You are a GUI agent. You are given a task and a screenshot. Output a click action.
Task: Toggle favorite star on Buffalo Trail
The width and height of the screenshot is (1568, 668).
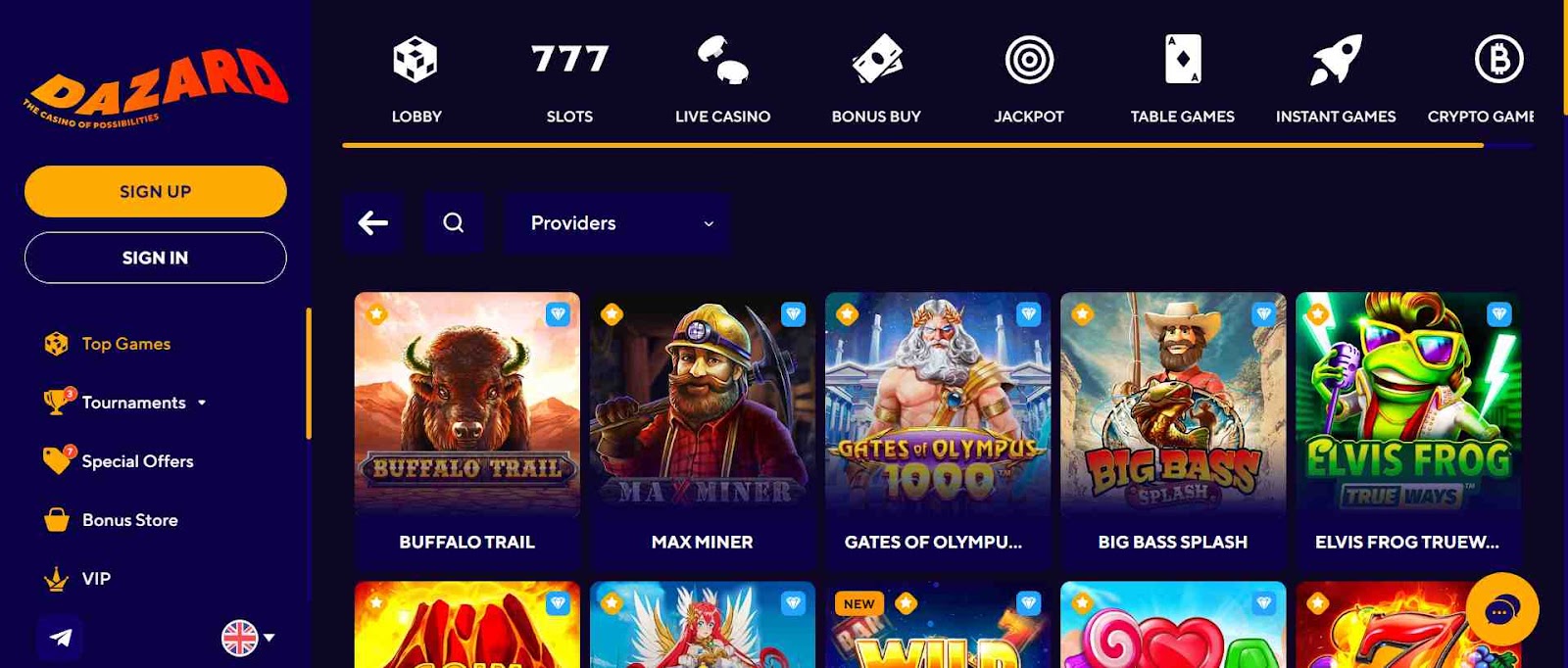[x=376, y=313]
